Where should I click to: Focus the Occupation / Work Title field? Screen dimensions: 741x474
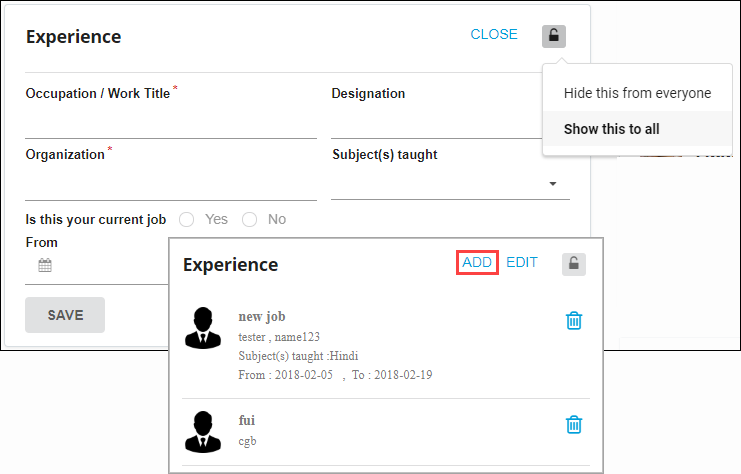[170, 124]
